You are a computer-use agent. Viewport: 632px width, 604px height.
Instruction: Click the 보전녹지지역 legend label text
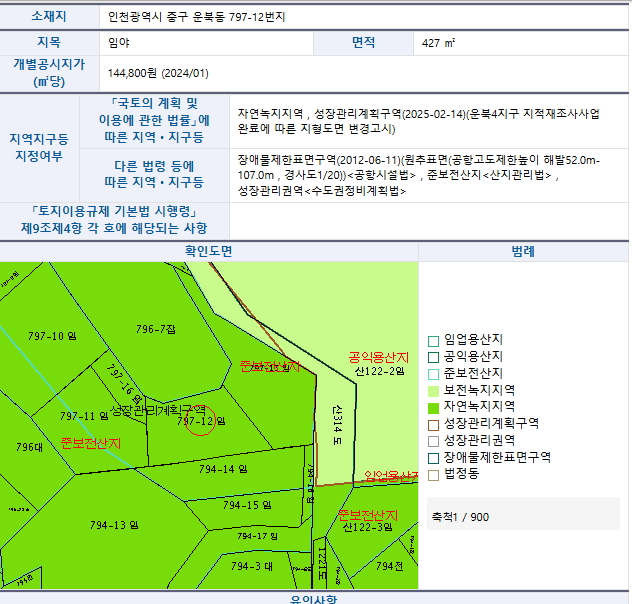coord(479,390)
